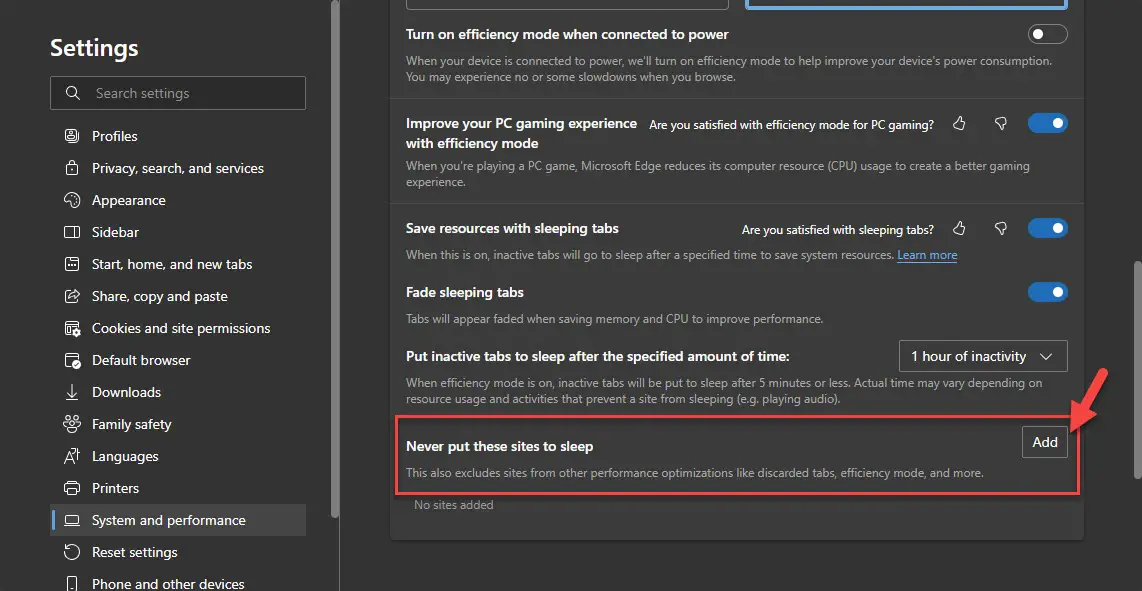Open the 1 hour of inactivity dropdown

click(983, 356)
